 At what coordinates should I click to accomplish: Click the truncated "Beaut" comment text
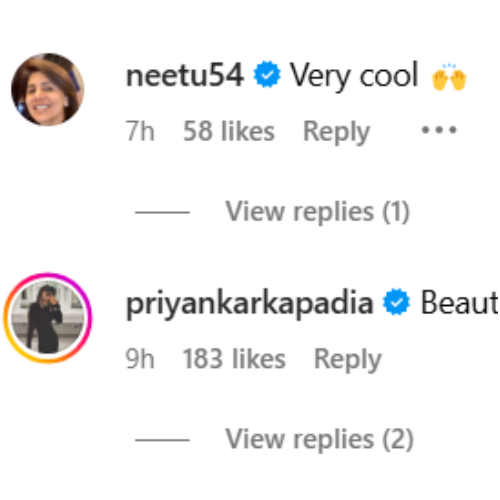[x=460, y=302]
